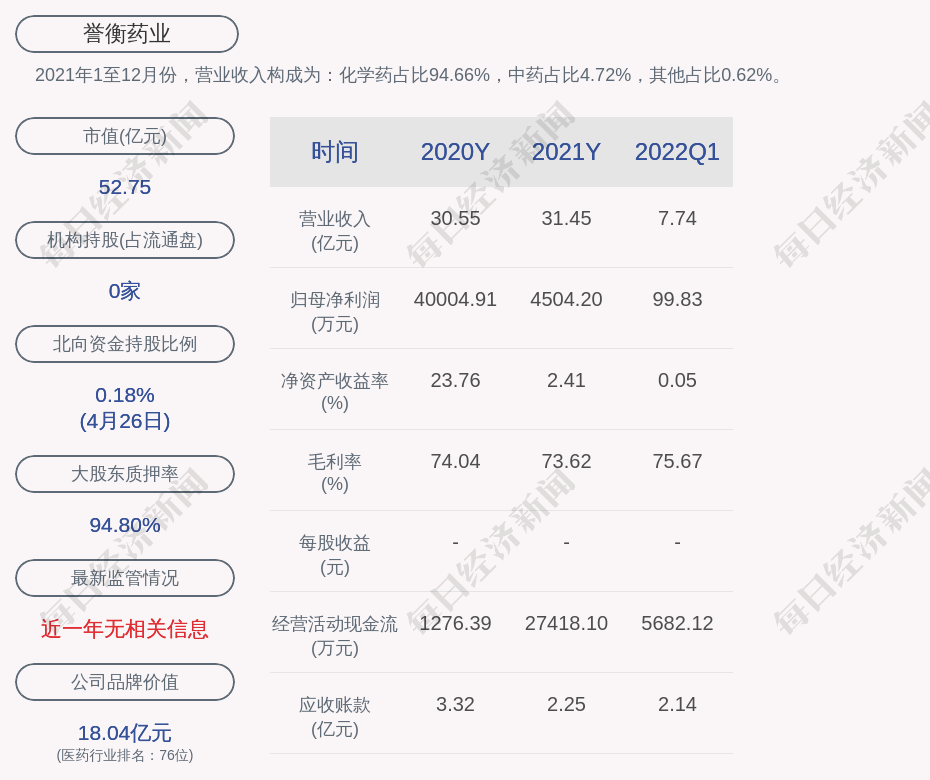Select the 大股东质押率 label pill
The width and height of the screenshot is (930, 780).
click(x=125, y=473)
